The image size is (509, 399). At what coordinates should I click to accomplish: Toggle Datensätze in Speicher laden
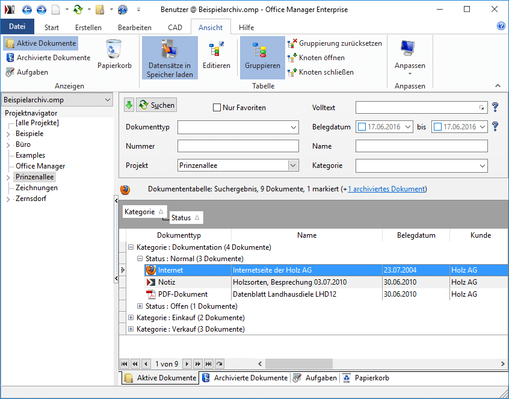click(170, 58)
